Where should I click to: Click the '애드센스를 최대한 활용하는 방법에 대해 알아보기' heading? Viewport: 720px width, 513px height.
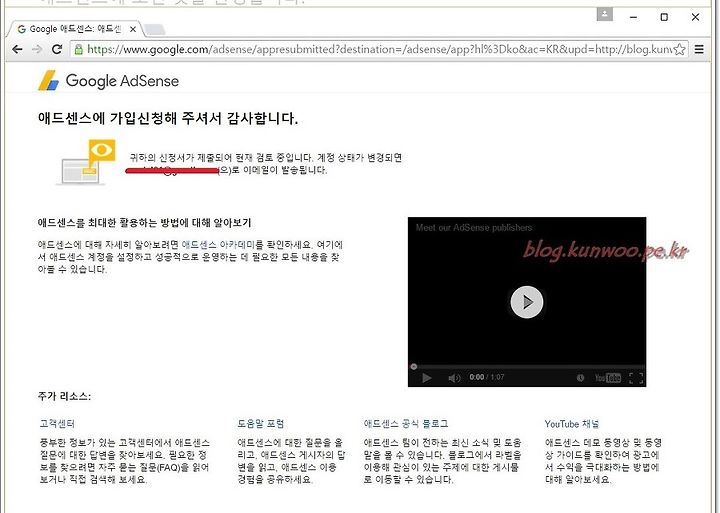pyautogui.click(x=144, y=223)
